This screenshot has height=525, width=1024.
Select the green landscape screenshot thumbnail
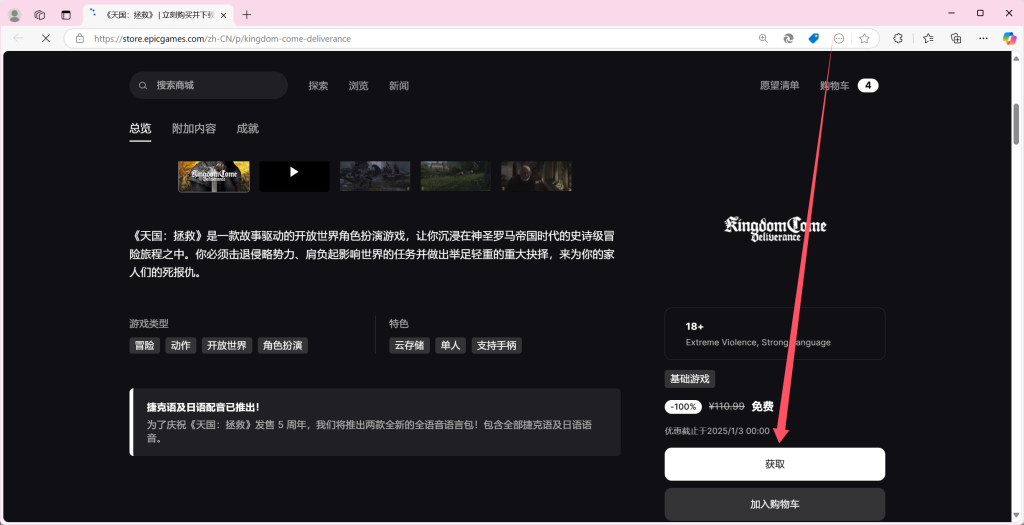[456, 176]
